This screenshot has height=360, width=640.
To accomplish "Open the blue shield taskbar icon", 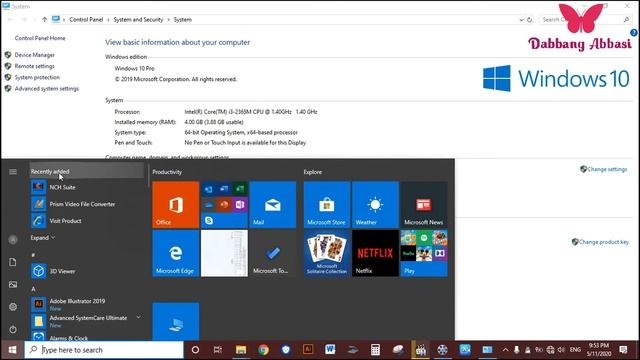I will click(286, 350).
